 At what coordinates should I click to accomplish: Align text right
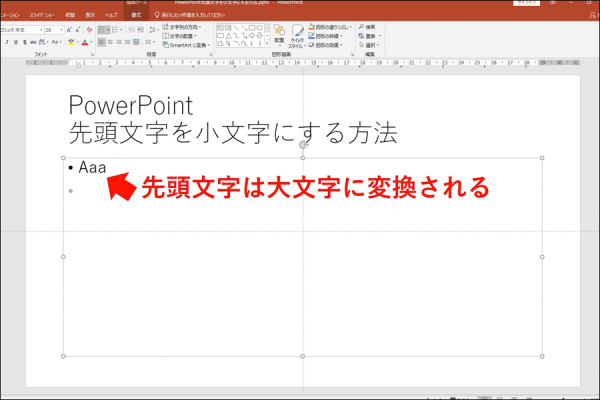click(x=119, y=42)
